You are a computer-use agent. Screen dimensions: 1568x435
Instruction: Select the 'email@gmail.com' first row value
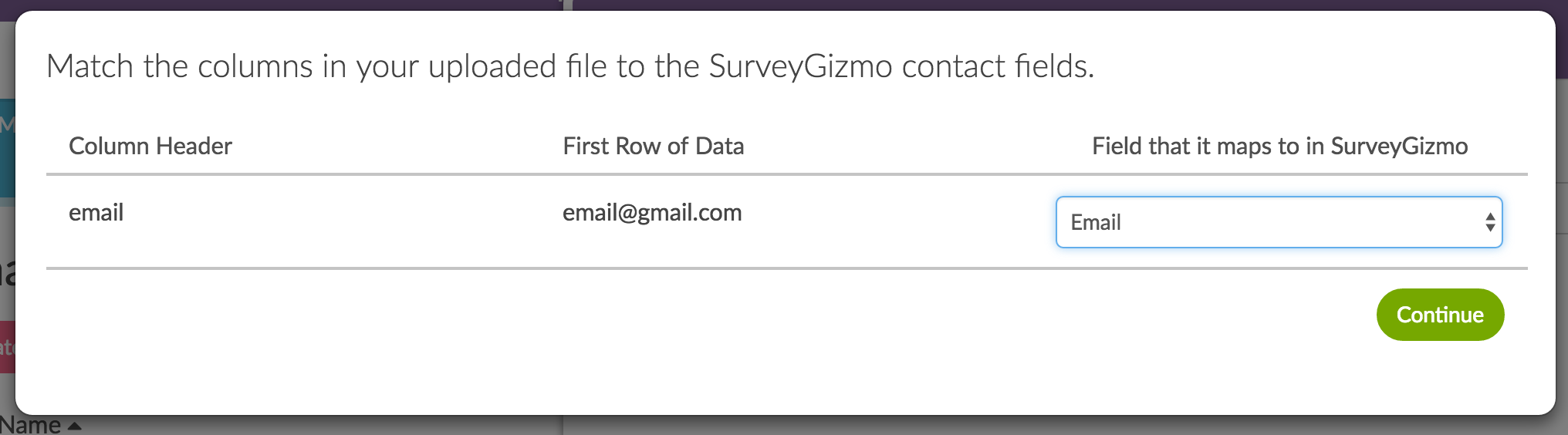[x=651, y=212]
